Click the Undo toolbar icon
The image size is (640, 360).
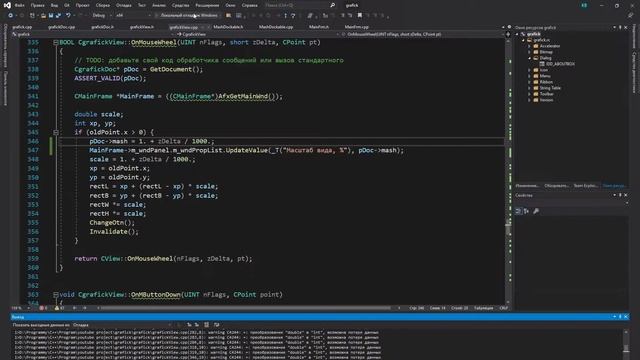pos(68,16)
